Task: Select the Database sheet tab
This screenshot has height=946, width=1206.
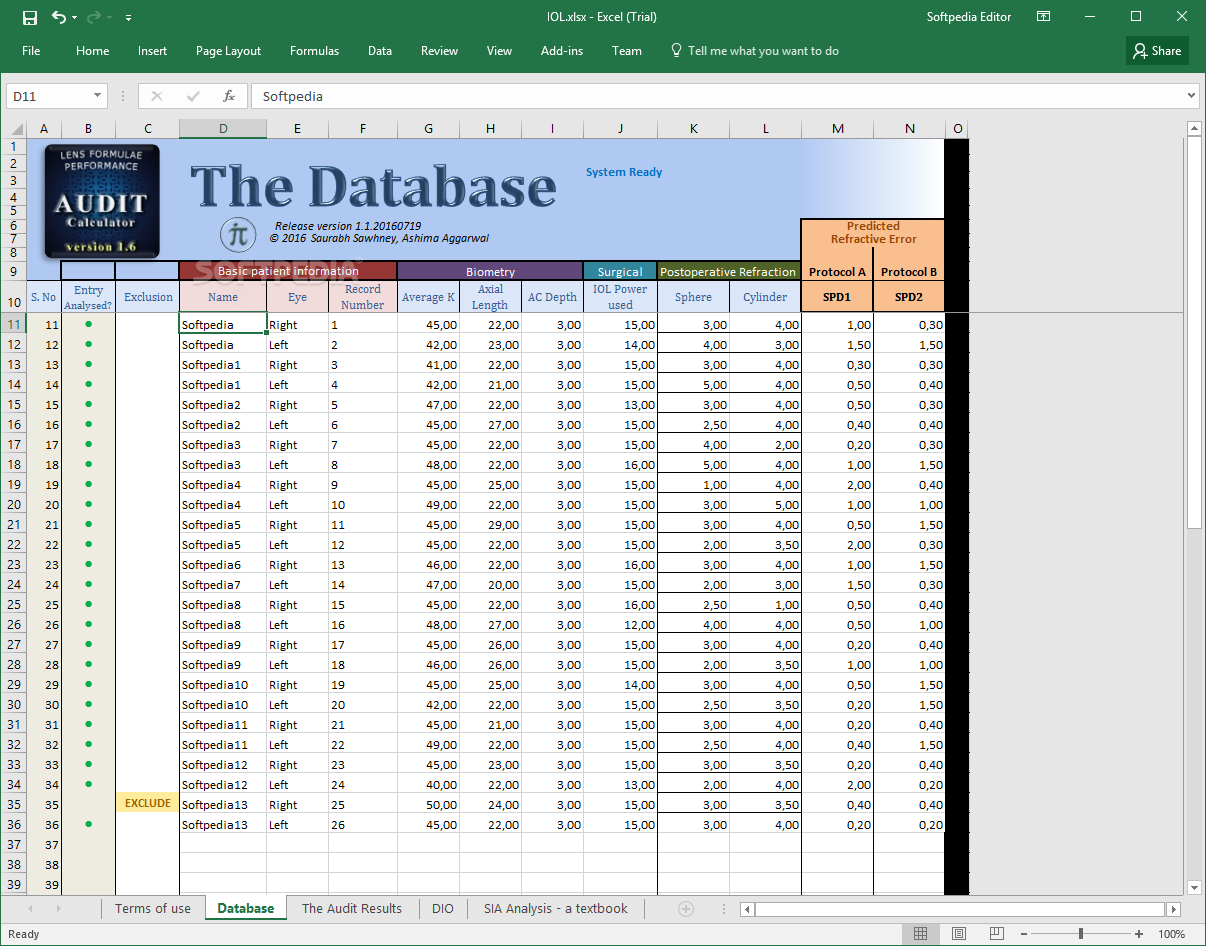Action: click(246, 908)
